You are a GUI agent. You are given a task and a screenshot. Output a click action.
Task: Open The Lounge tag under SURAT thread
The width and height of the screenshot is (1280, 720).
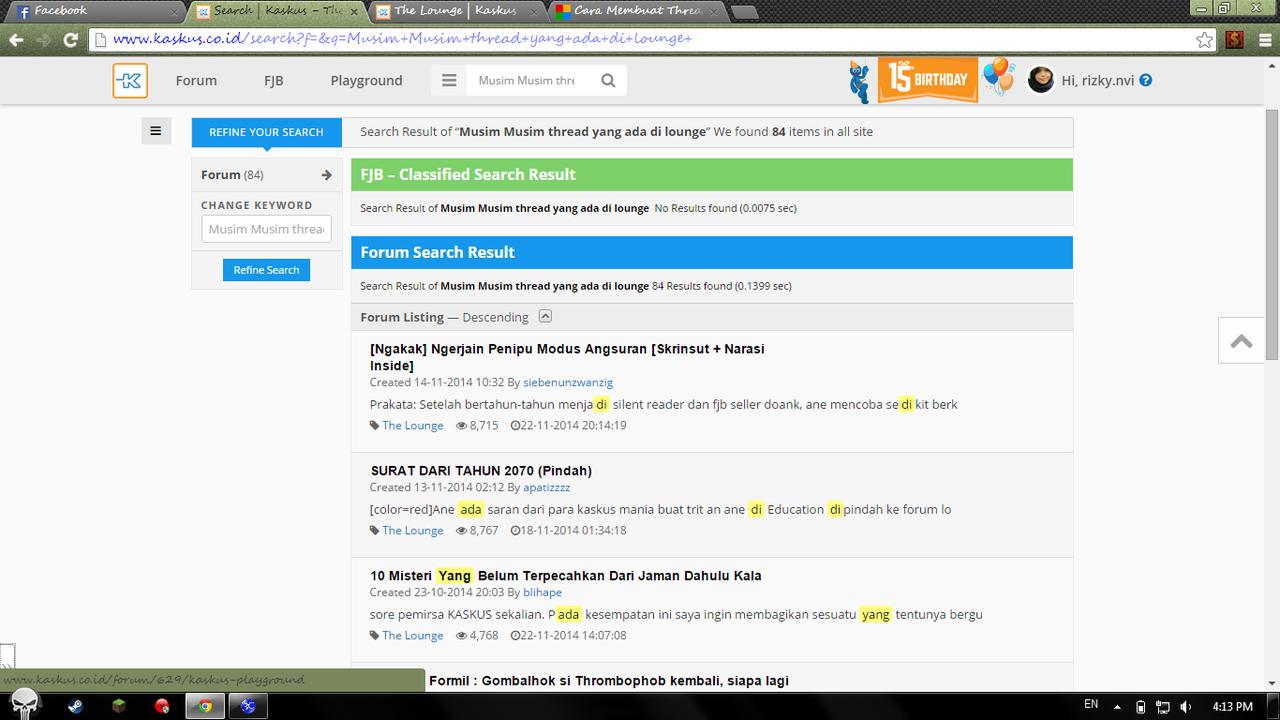412,530
